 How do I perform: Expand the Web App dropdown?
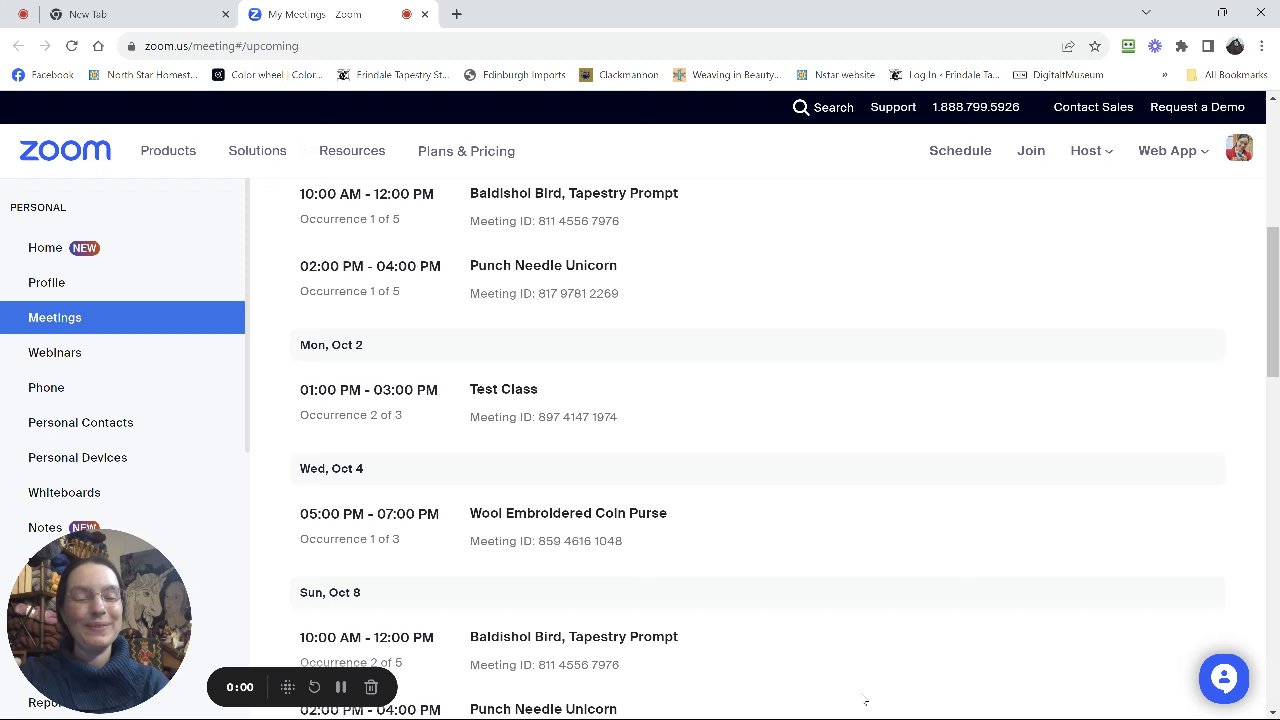pos(1173,150)
